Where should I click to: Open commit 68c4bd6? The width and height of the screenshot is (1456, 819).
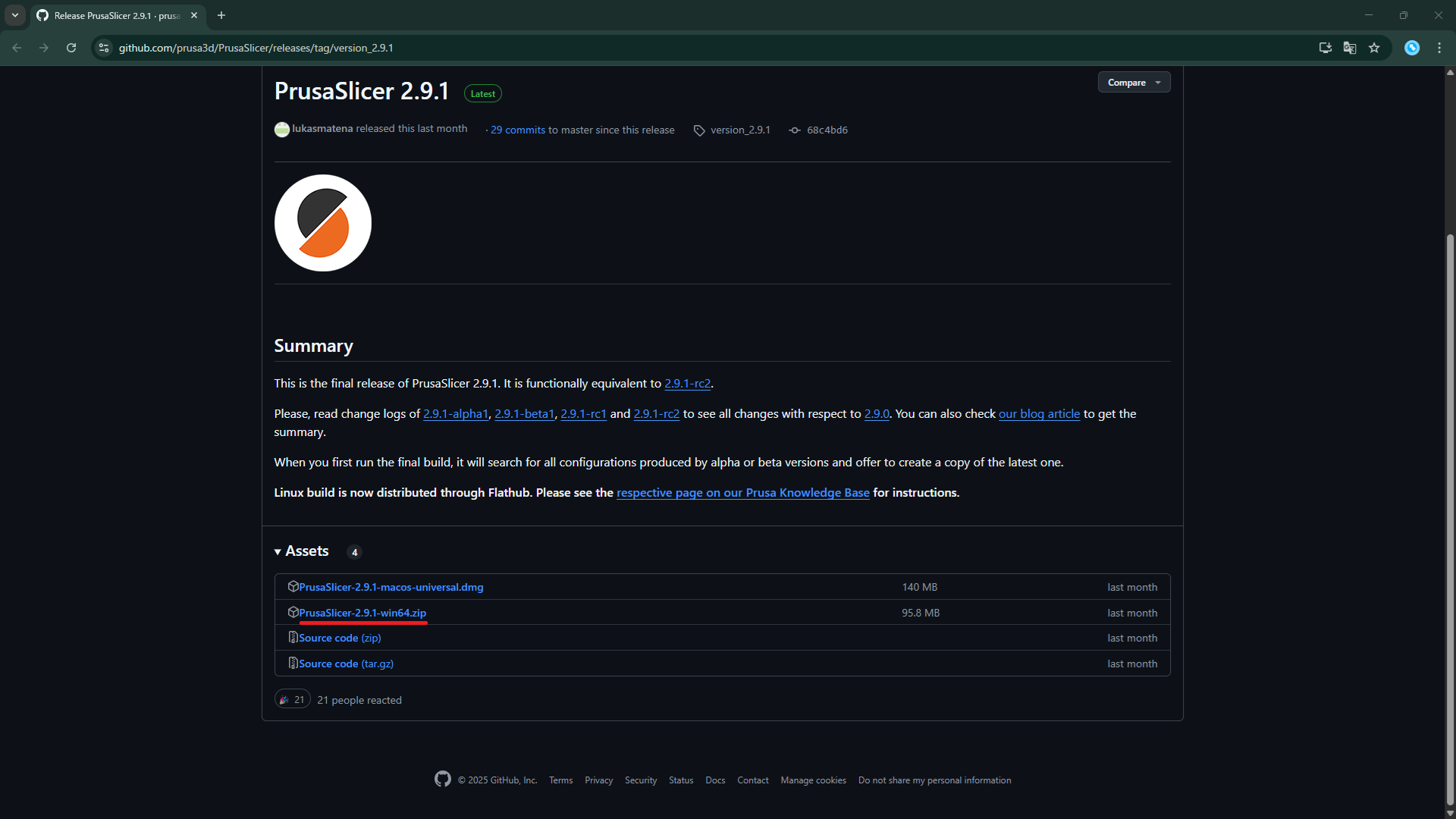point(827,130)
